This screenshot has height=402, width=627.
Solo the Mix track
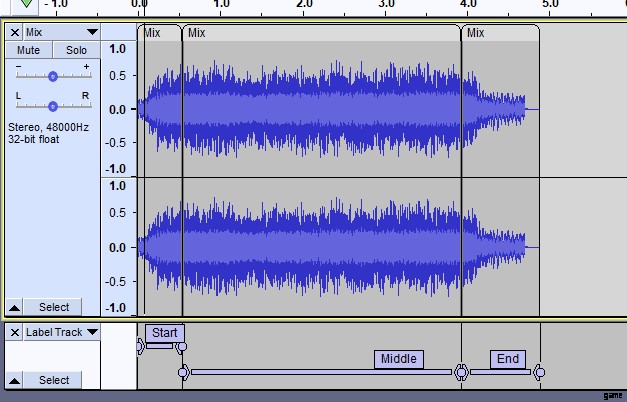(x=76, y=50)
